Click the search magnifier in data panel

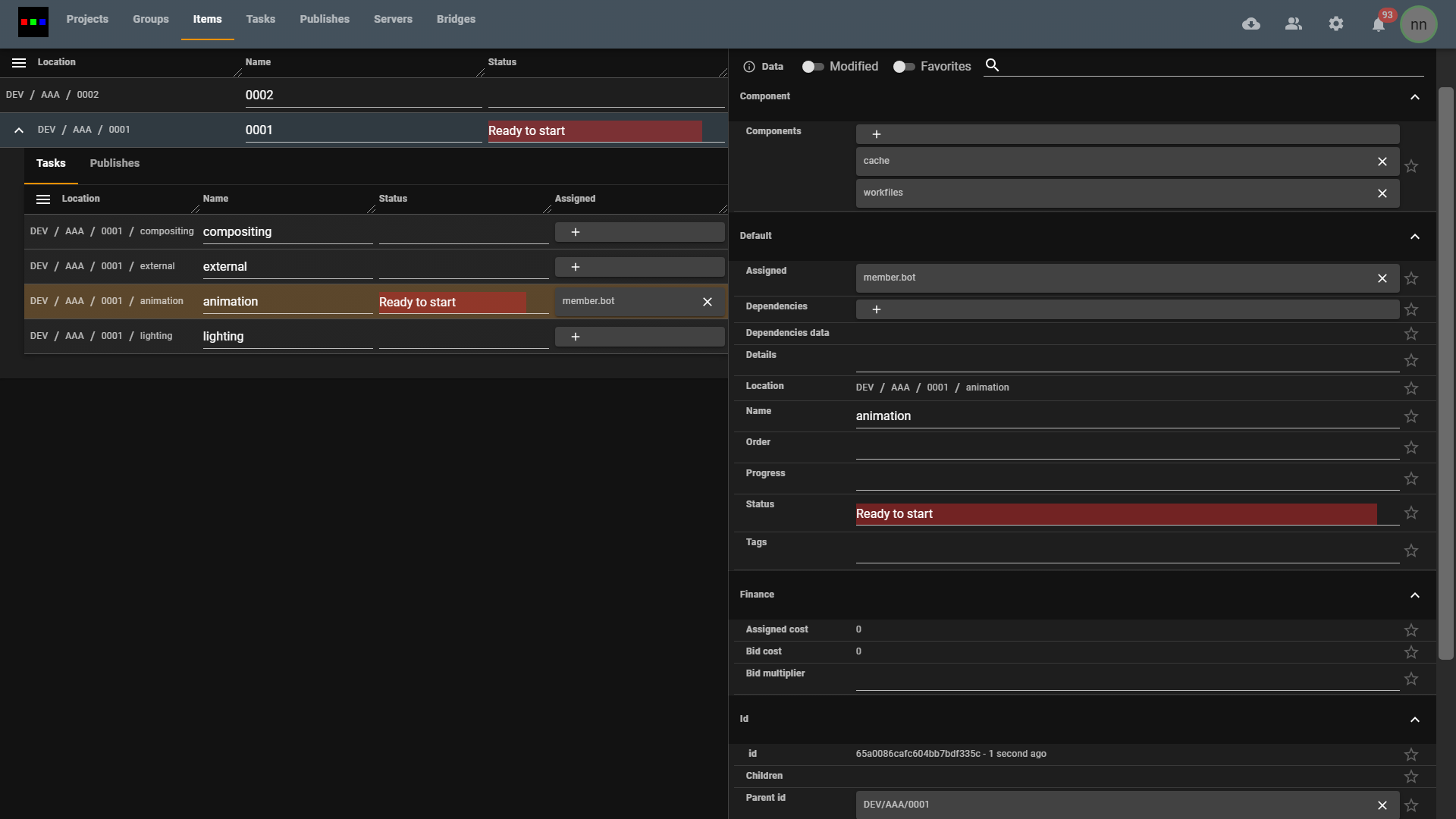[992, 65]
